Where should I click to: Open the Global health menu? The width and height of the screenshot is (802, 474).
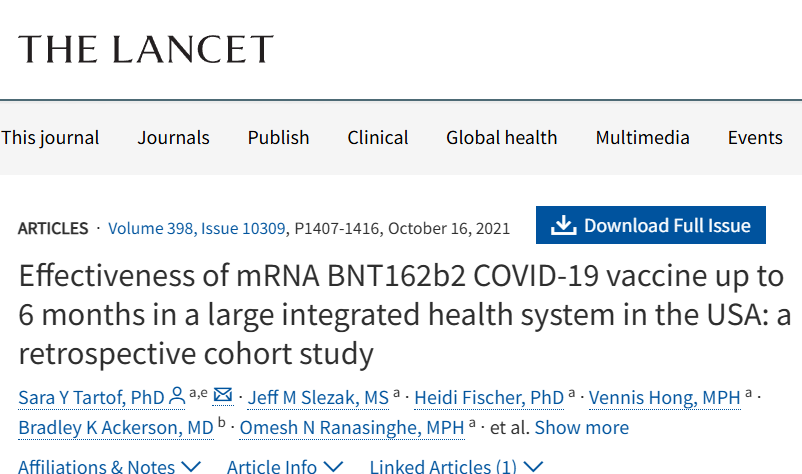[501, 138]
